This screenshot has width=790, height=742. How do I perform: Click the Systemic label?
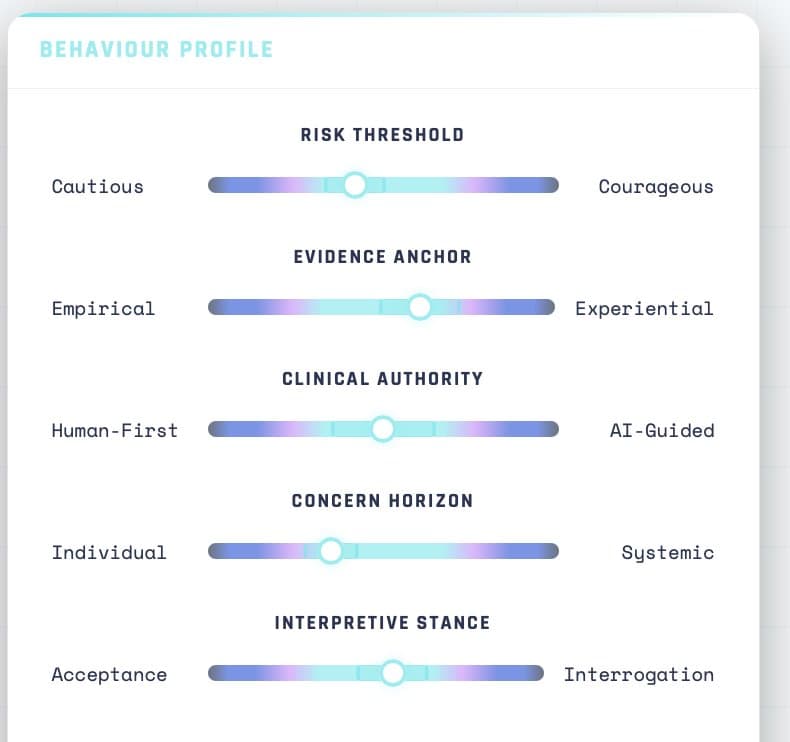pyautogui.click(x=668, y=553)
